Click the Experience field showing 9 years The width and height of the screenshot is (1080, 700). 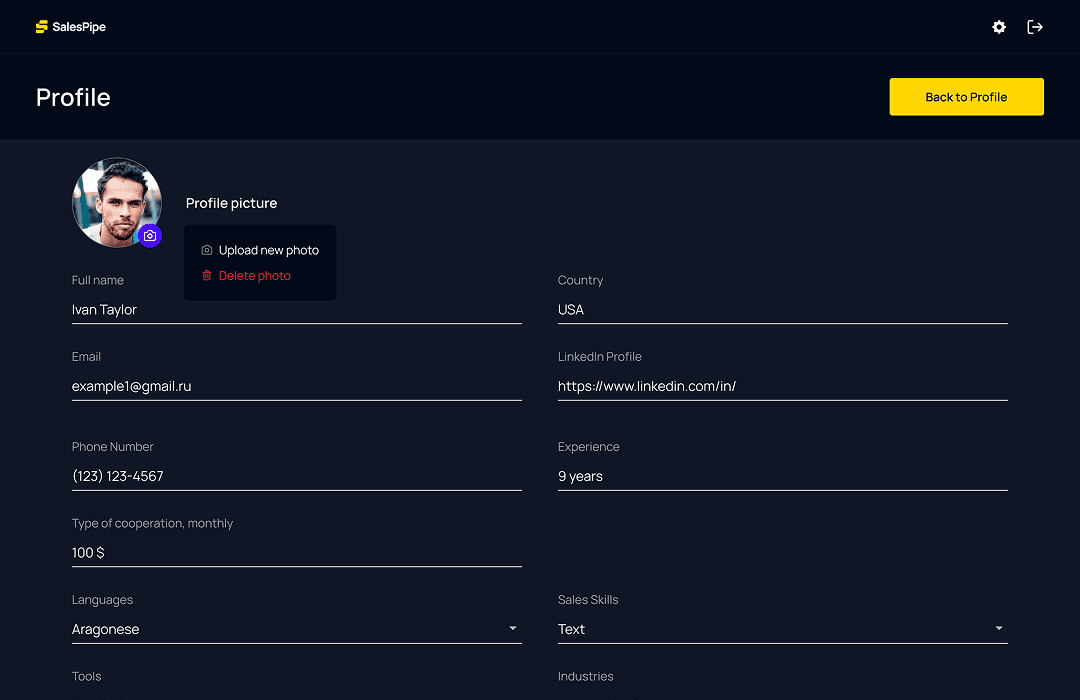782,476
